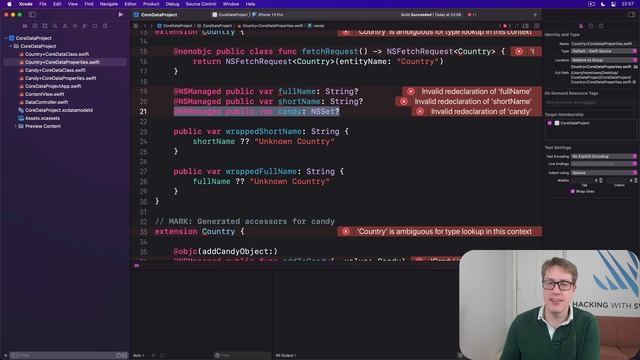Open the Issue navigator warning icon
The width and height of the screenshot is (640, 360).
tap(65, 26)
